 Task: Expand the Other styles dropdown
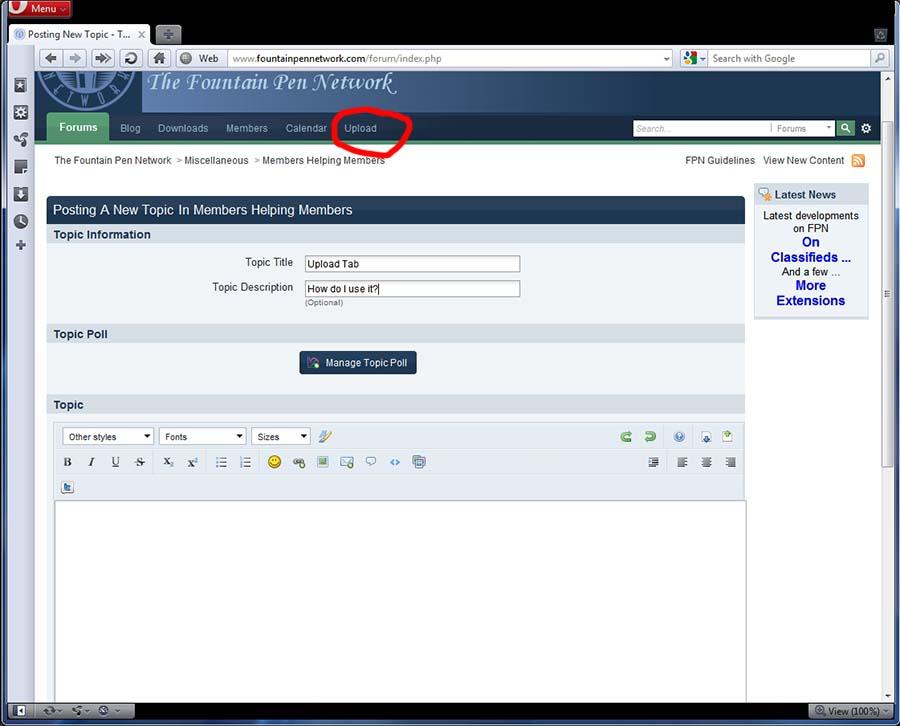click(108, 437)
